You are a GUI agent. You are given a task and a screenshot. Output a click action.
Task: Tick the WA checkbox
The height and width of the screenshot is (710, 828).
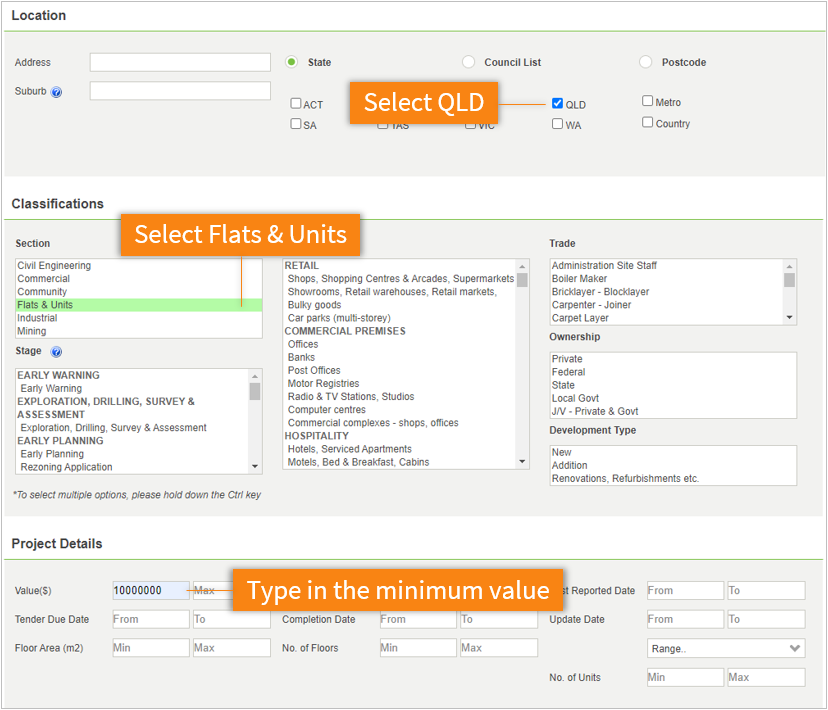(558, 124)
